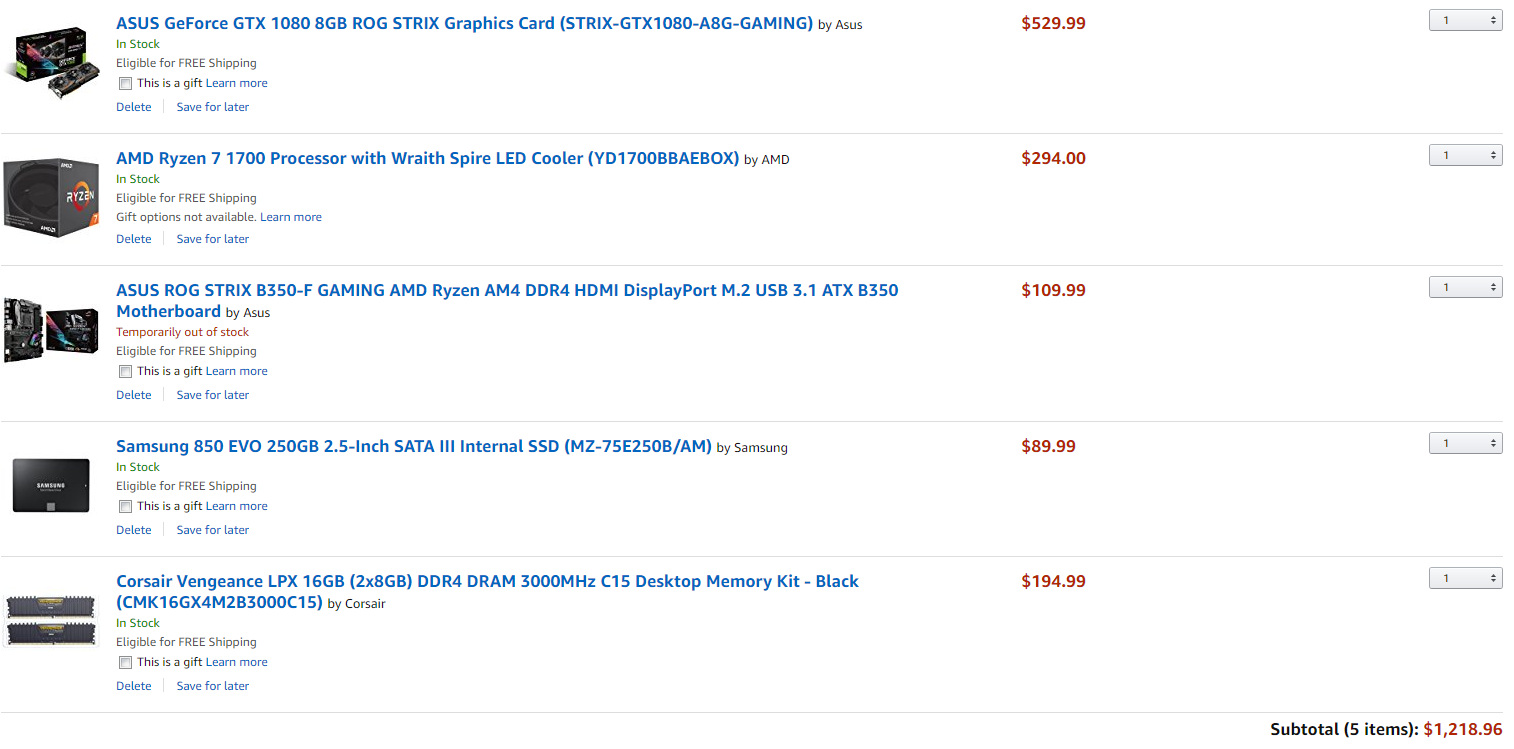Open the ASUS ROG STRIX B350-F GAMING title link
This screenshot has height=749, width=1514.
[x=507, y=300]
